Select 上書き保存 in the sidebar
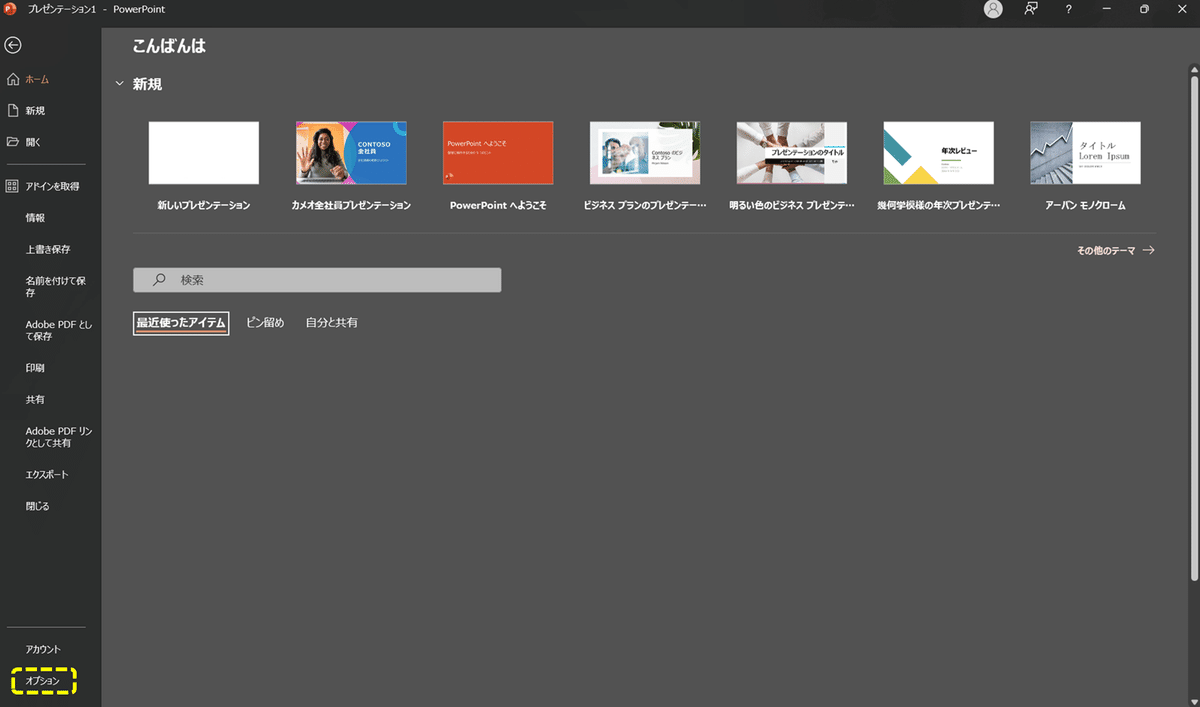 tap(48, 249)
